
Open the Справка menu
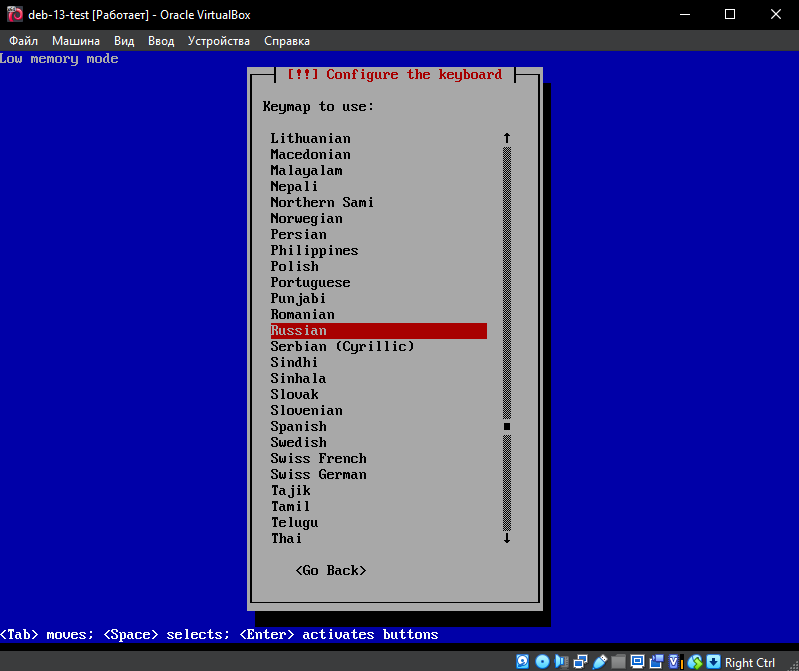click(x=287, y=41)
